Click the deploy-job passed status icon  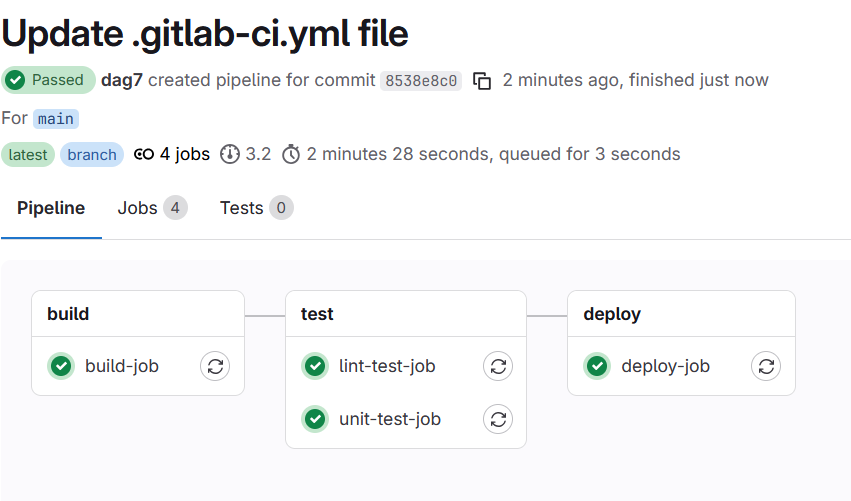(x=597, y=366)
